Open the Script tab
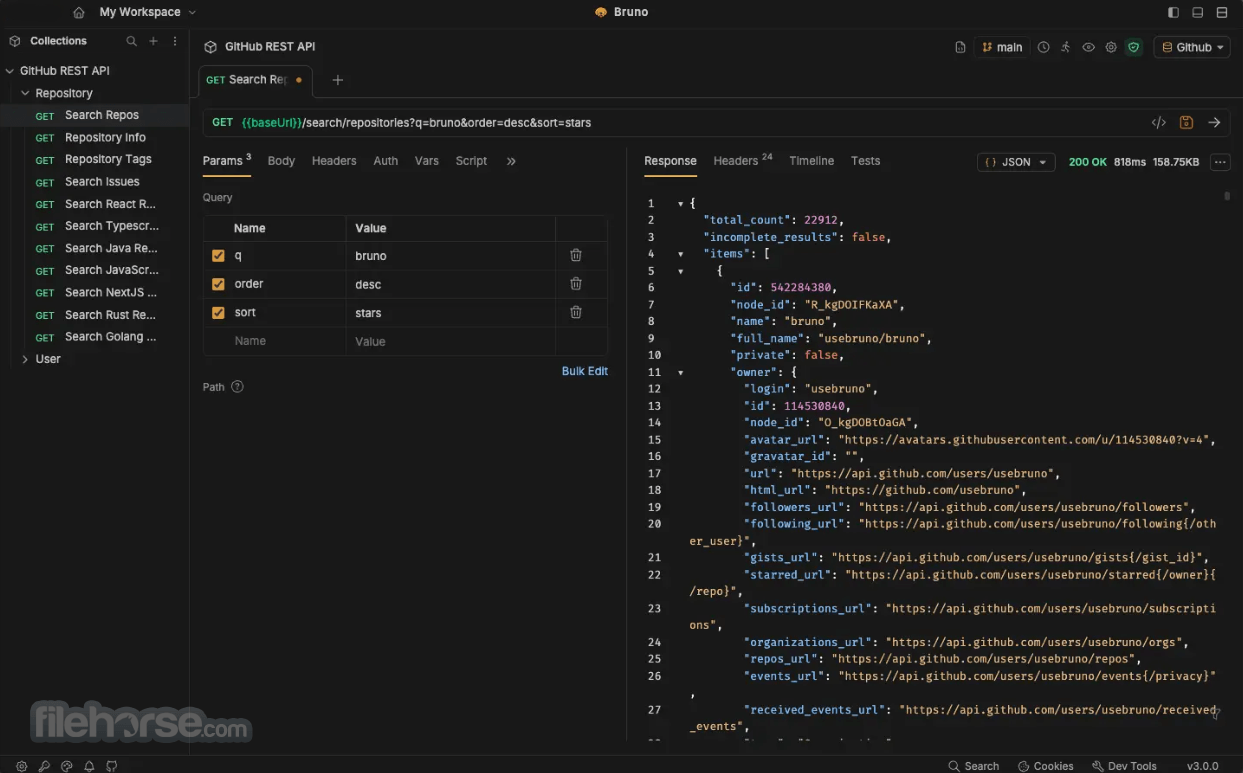 click(x=471, y=161)
